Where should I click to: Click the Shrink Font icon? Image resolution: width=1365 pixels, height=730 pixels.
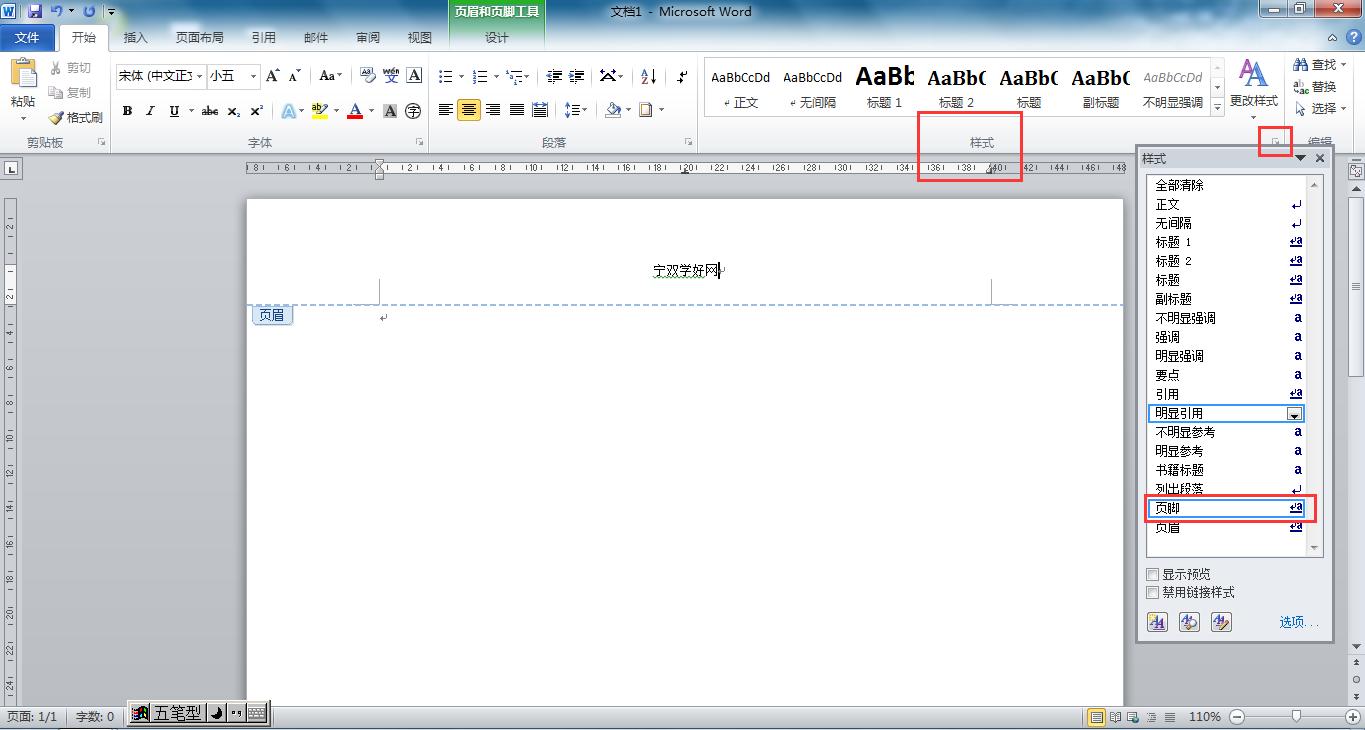[x=295, y=76]
